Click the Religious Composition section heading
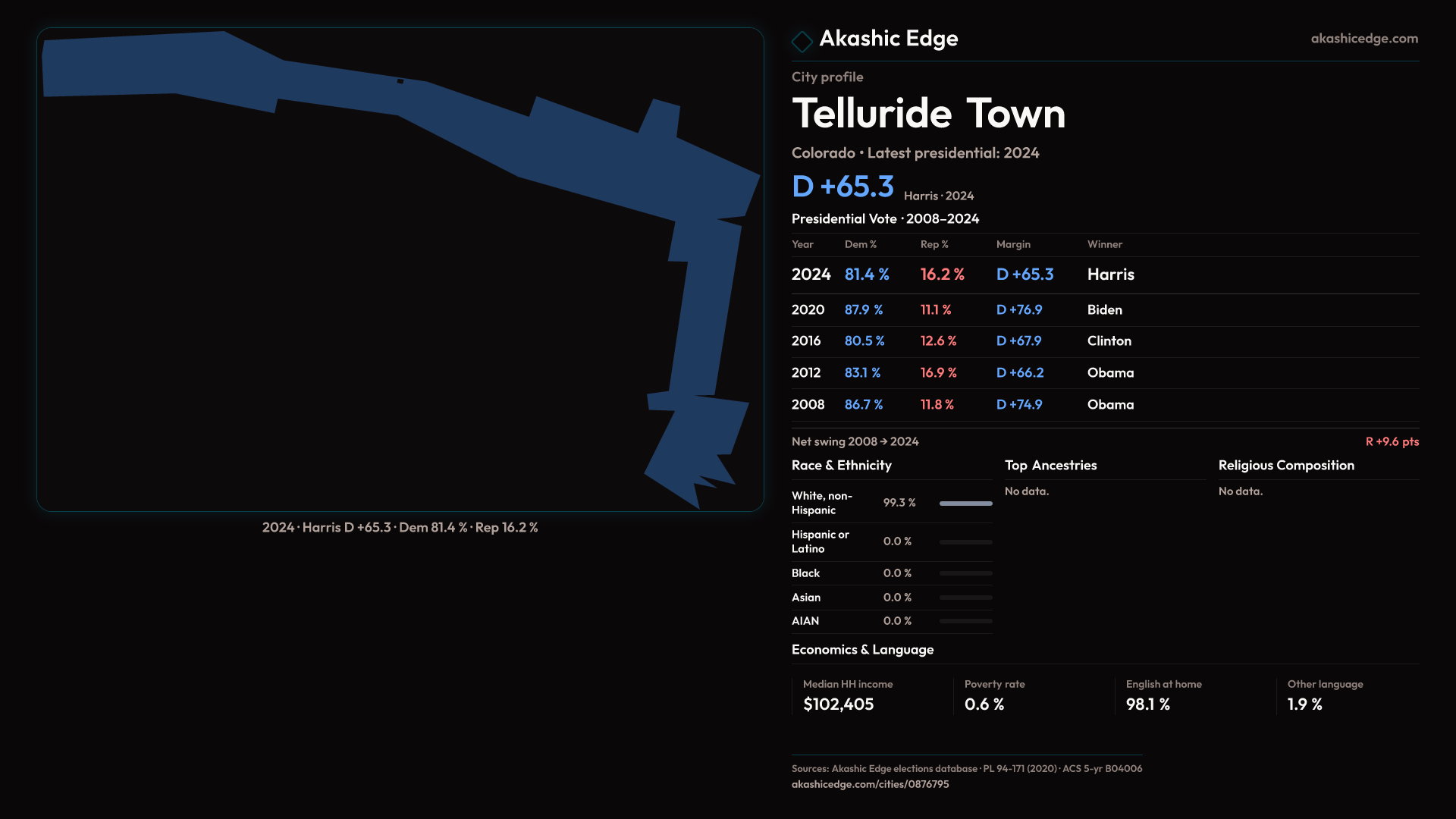The image size is (1456, 819). click(x=1285, y=466)
